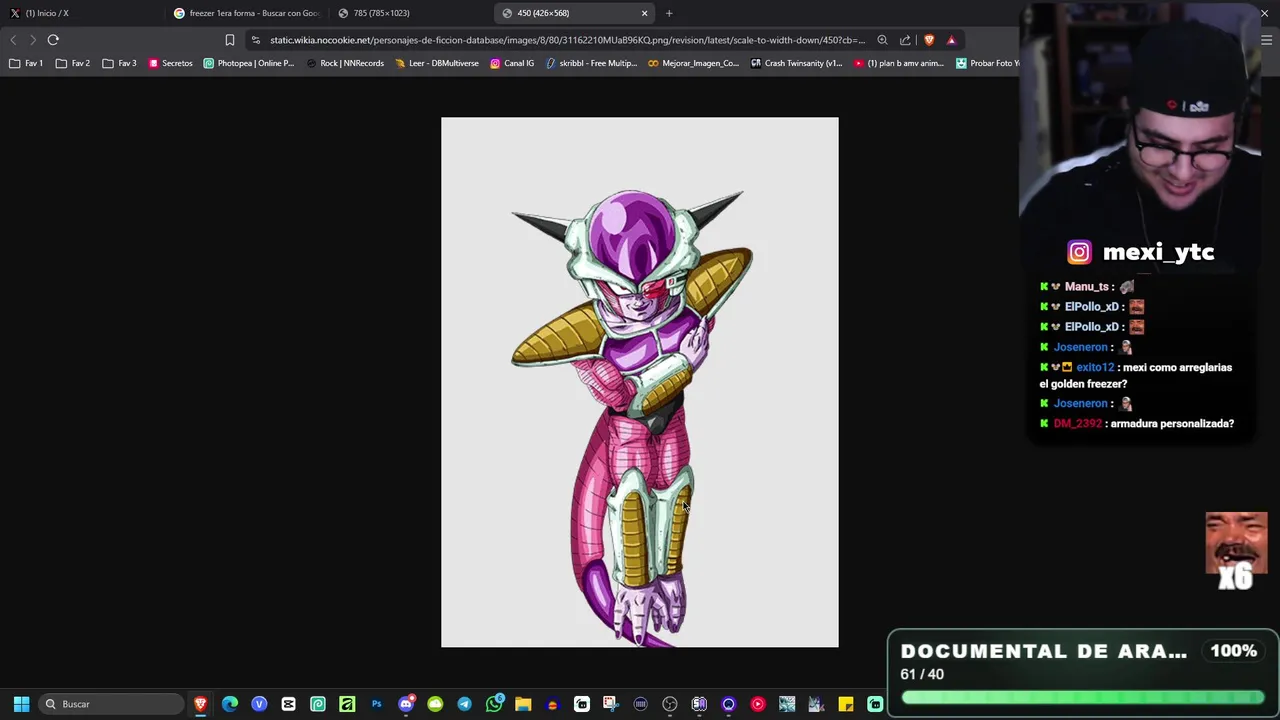1280x720 pixels.
Task: Open the Fav 1 bookmarks folder
Action: (x=26, y=63)
